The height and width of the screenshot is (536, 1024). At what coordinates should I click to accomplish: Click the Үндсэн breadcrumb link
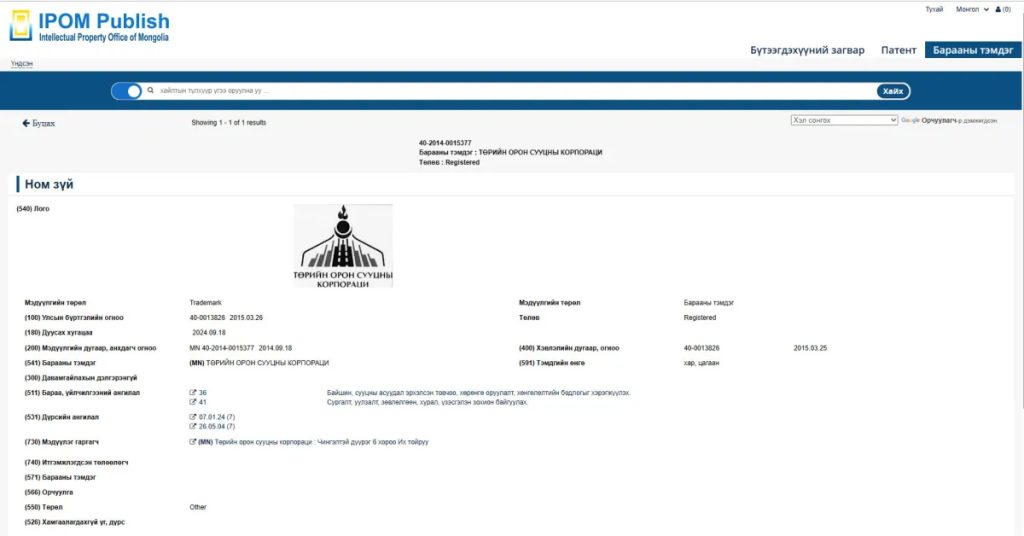(22, 63)
